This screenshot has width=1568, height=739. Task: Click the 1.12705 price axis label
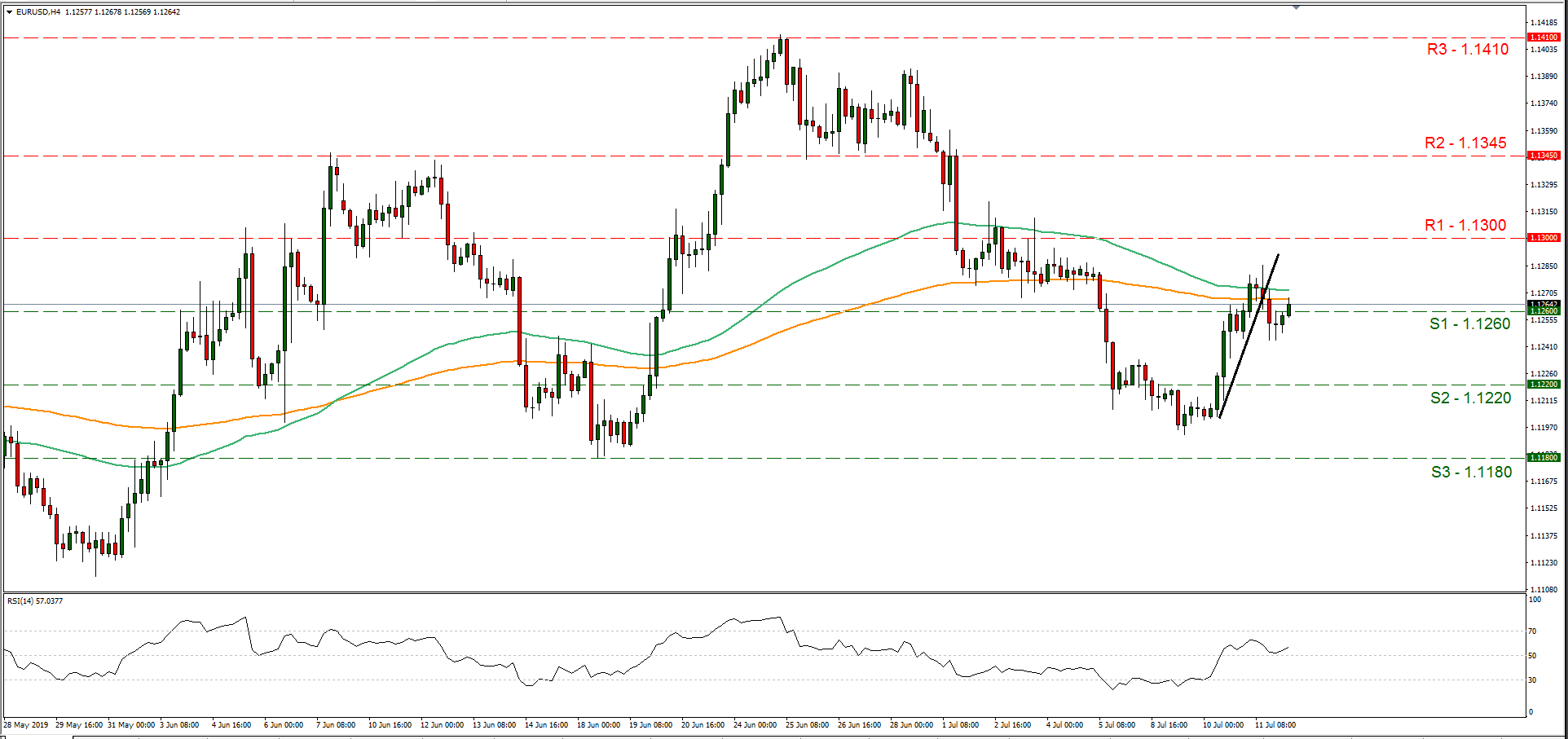[1544, 293]
